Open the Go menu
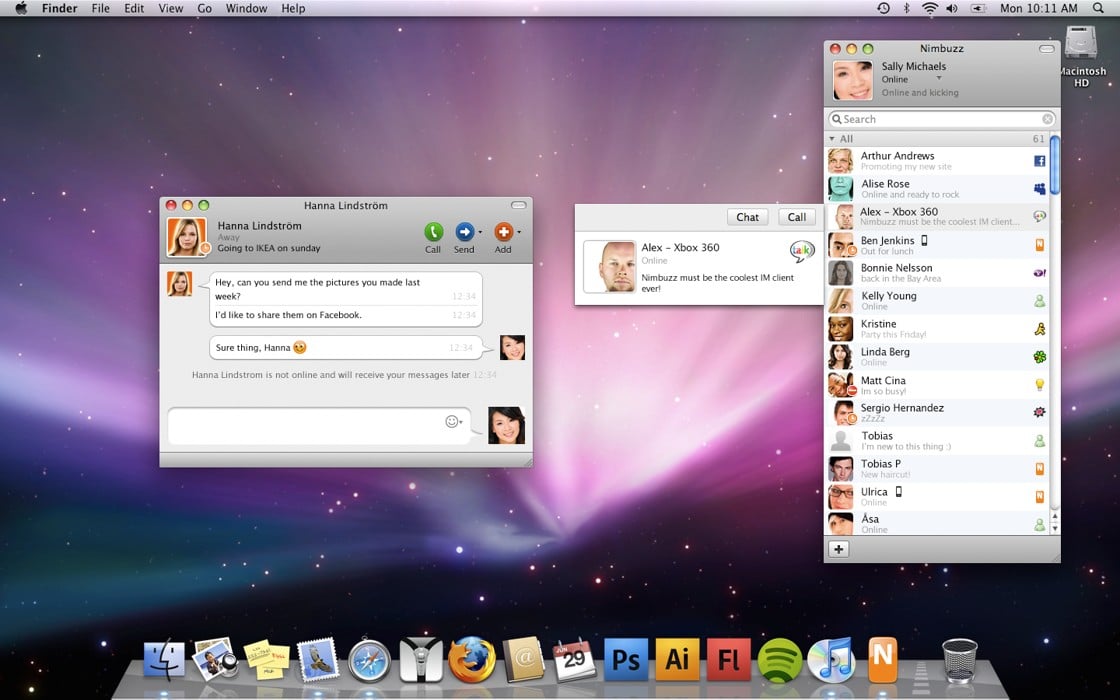 204,9
